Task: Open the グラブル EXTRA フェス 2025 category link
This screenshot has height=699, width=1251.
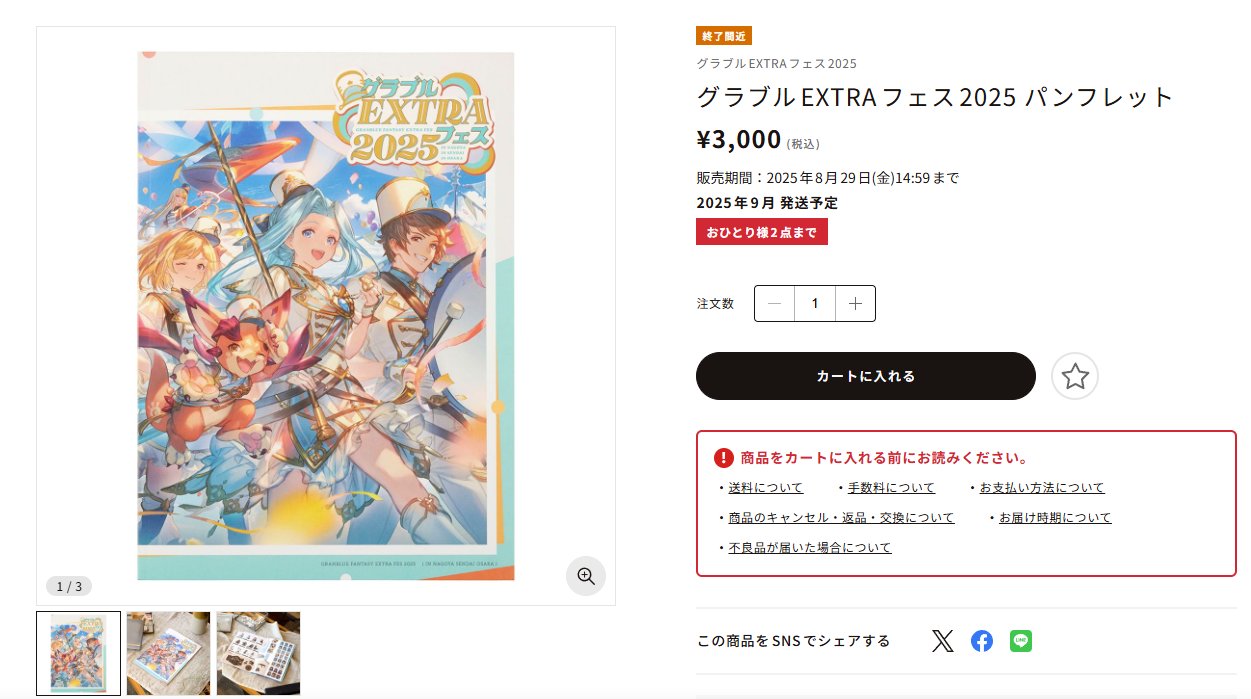Action: pos(775,63)
